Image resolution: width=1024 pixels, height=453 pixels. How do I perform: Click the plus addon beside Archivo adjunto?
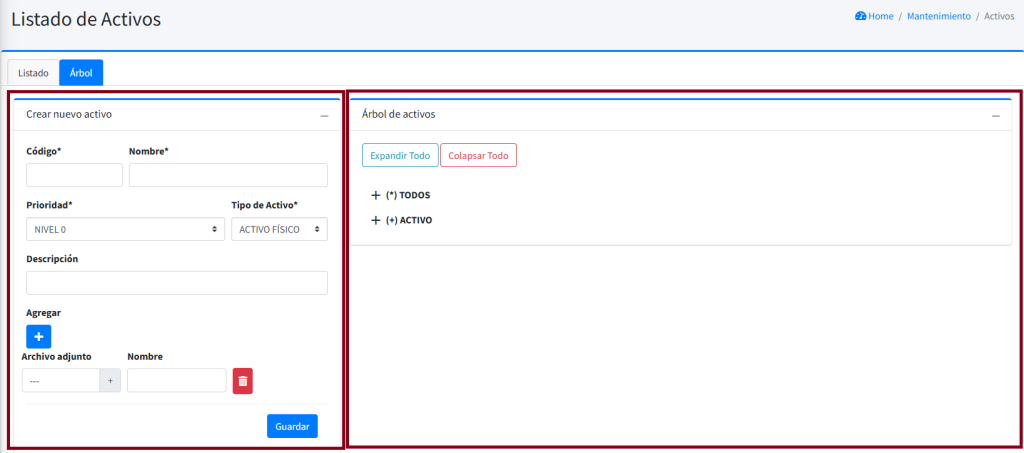click(110, 380)
